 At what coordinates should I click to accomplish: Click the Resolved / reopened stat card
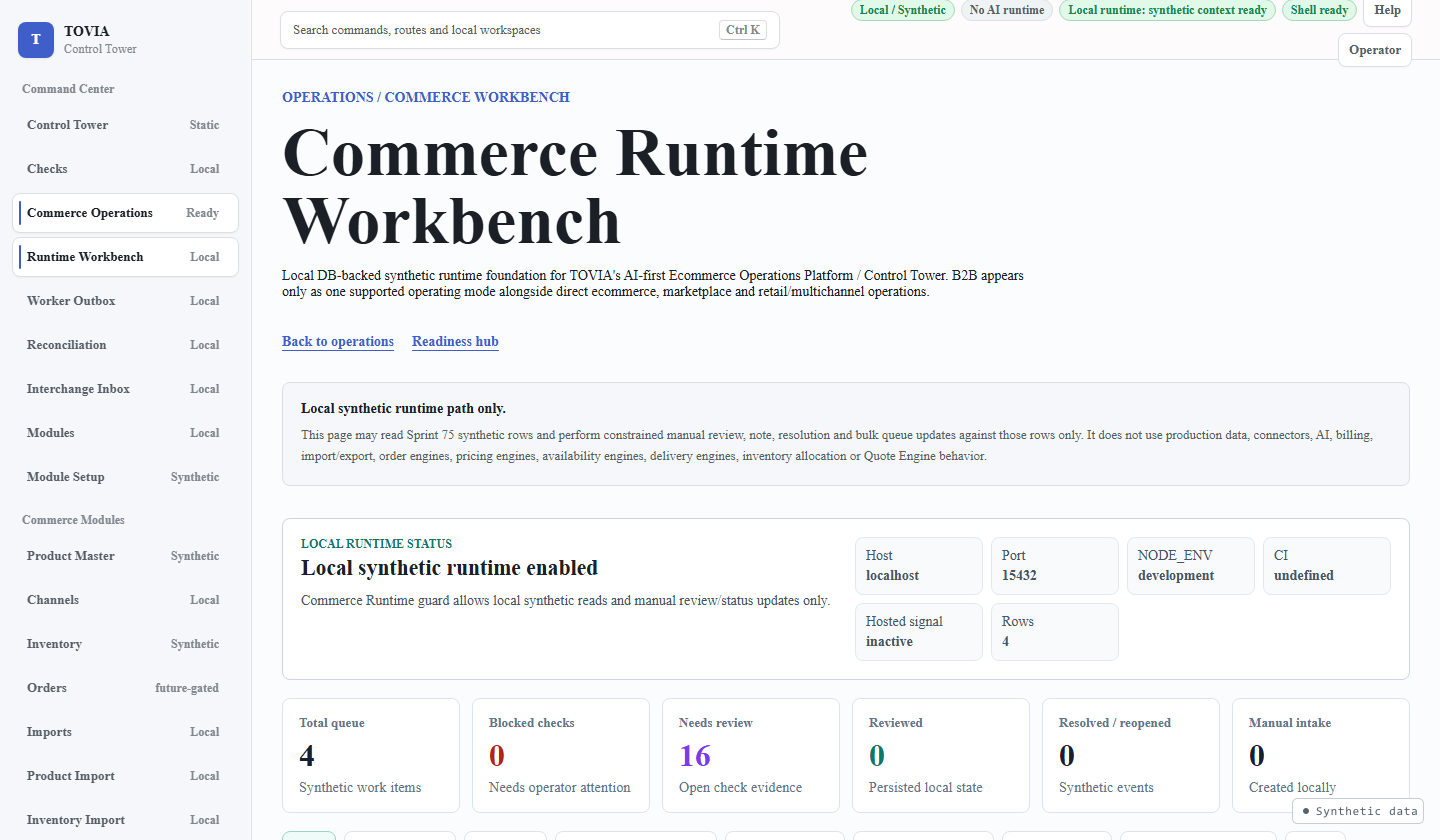[x=1131, y=755]
